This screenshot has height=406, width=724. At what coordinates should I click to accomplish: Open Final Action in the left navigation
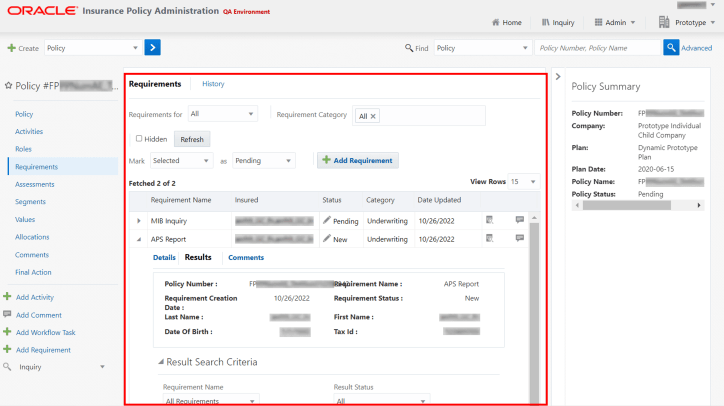pos(33,272)
